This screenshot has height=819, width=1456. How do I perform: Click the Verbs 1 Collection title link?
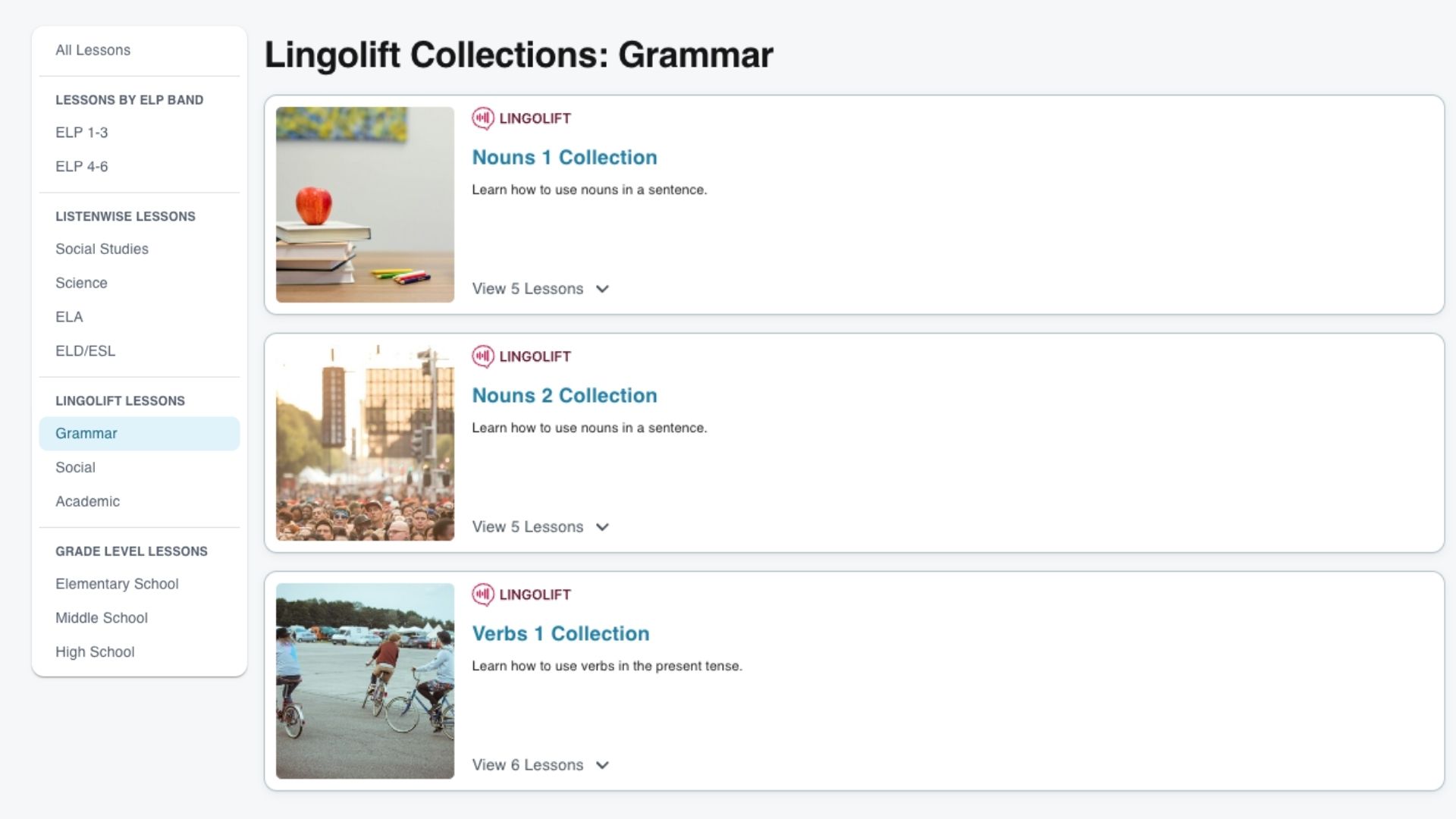(560, 633)
